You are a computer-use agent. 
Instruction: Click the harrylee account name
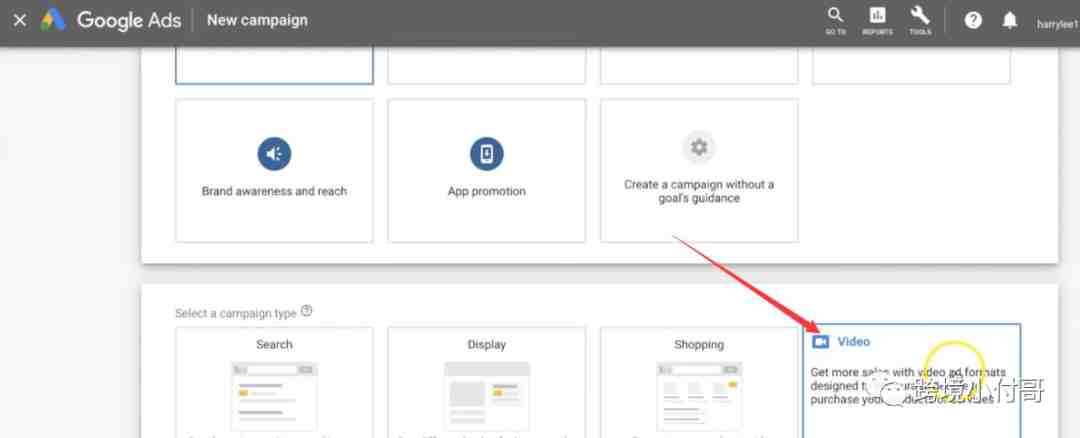pyautogui.click(x=1057, y=24)
